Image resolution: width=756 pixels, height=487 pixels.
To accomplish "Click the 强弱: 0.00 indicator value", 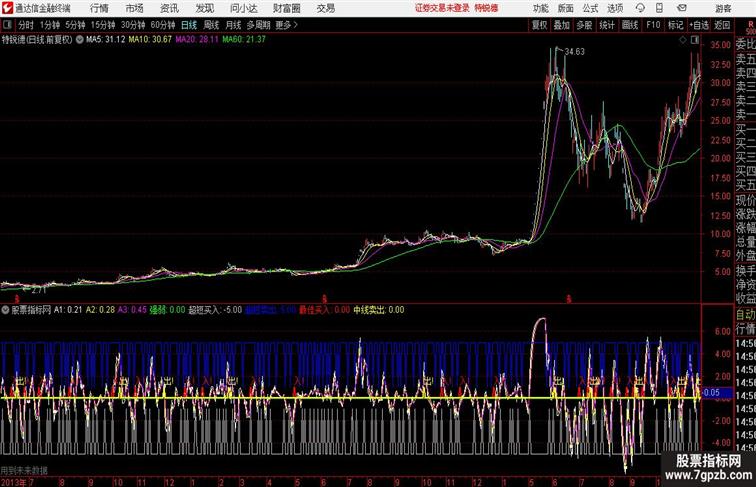I will pos(167,310).
